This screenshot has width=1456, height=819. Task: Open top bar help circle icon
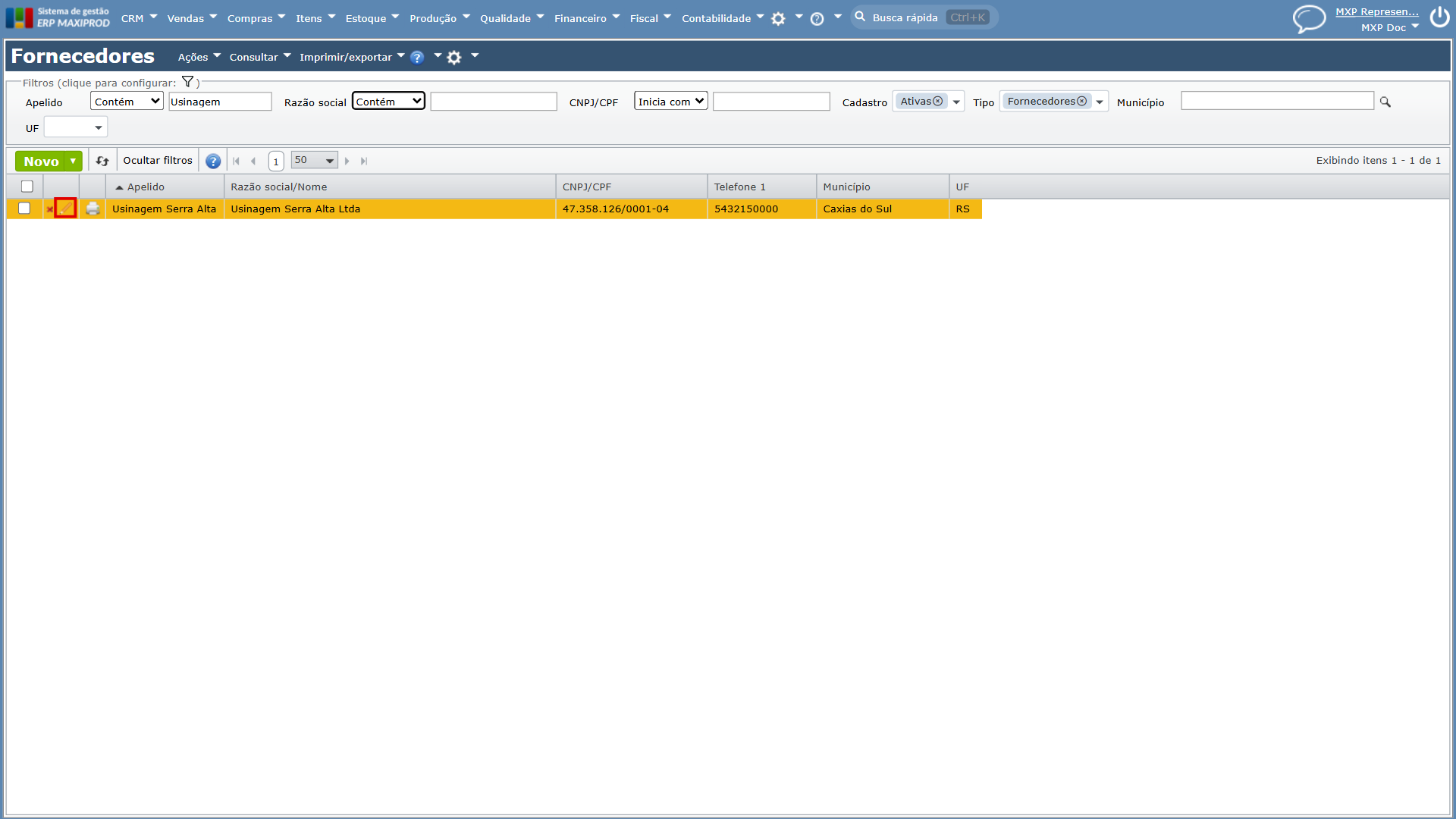point(817,19)
